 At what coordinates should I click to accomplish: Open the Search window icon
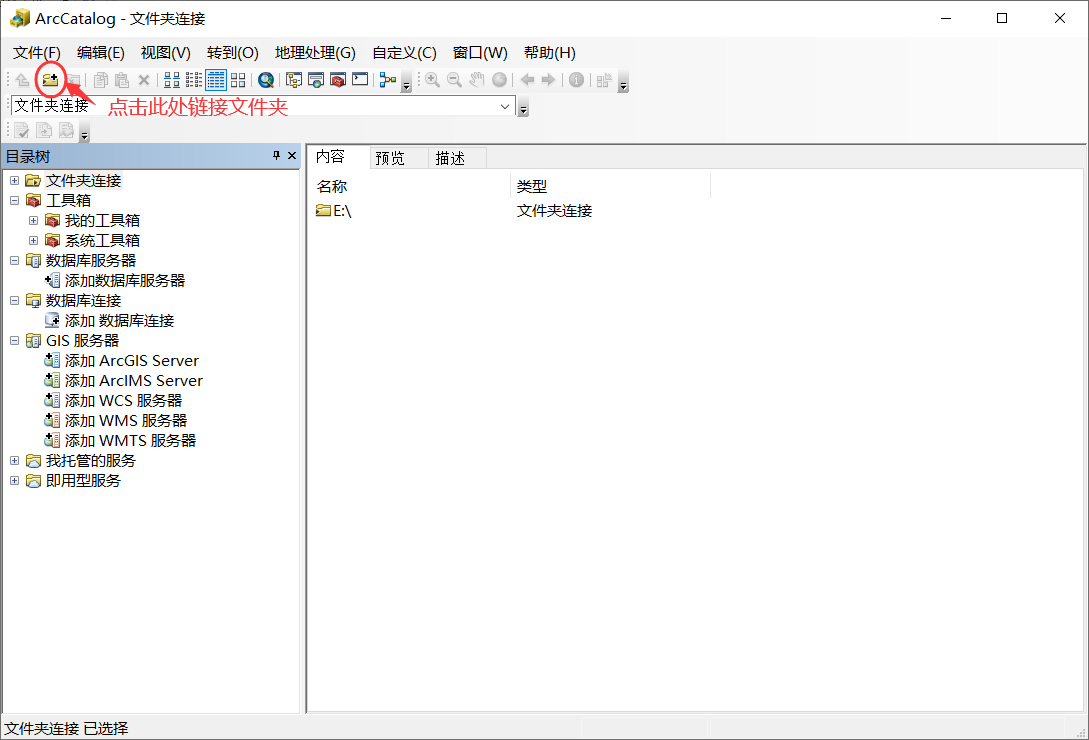[x=316, y=80]
